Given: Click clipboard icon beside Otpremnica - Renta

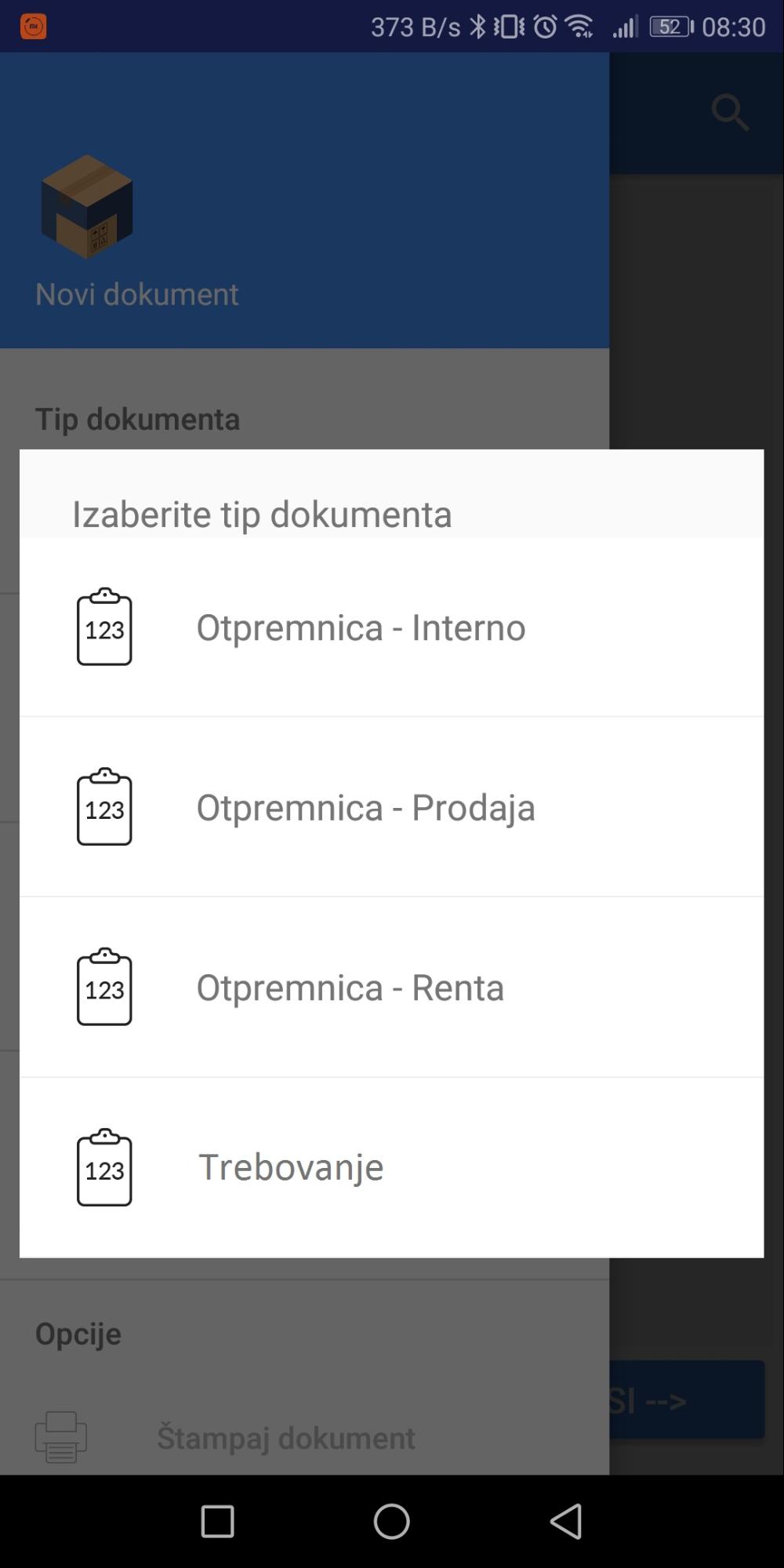Looking at the screenshot, I should (x=104, y=987).
